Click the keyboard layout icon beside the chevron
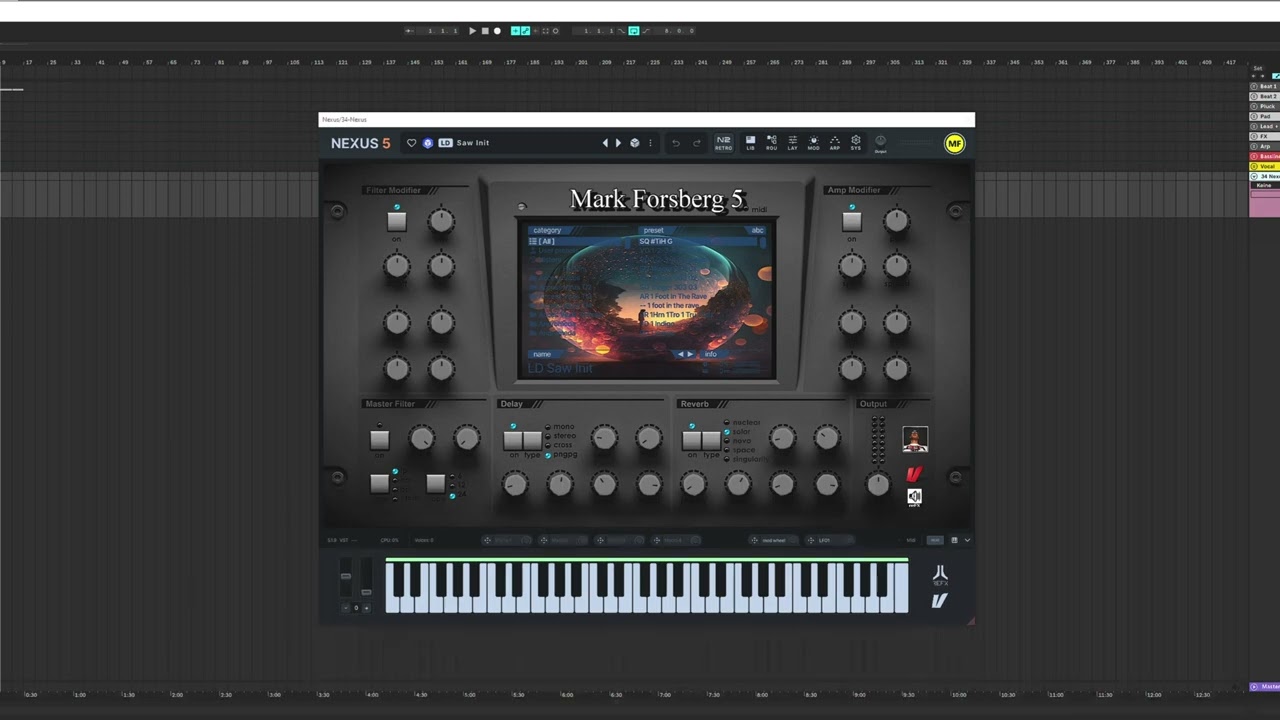Image resolution: width=1280 pixels, height=720 pixels. [954, 541]
